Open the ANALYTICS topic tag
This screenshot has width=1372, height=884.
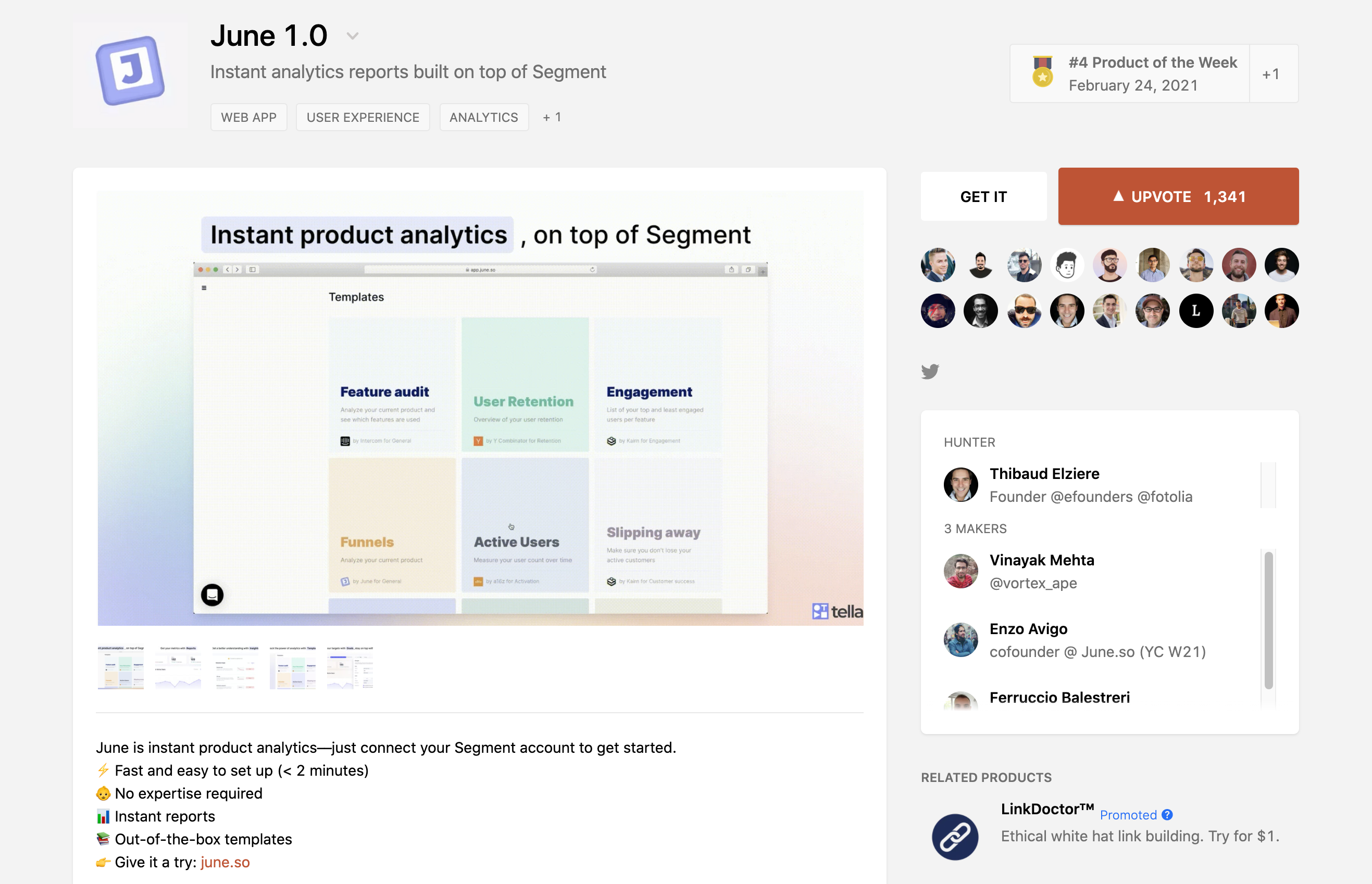tap(483, 117)
